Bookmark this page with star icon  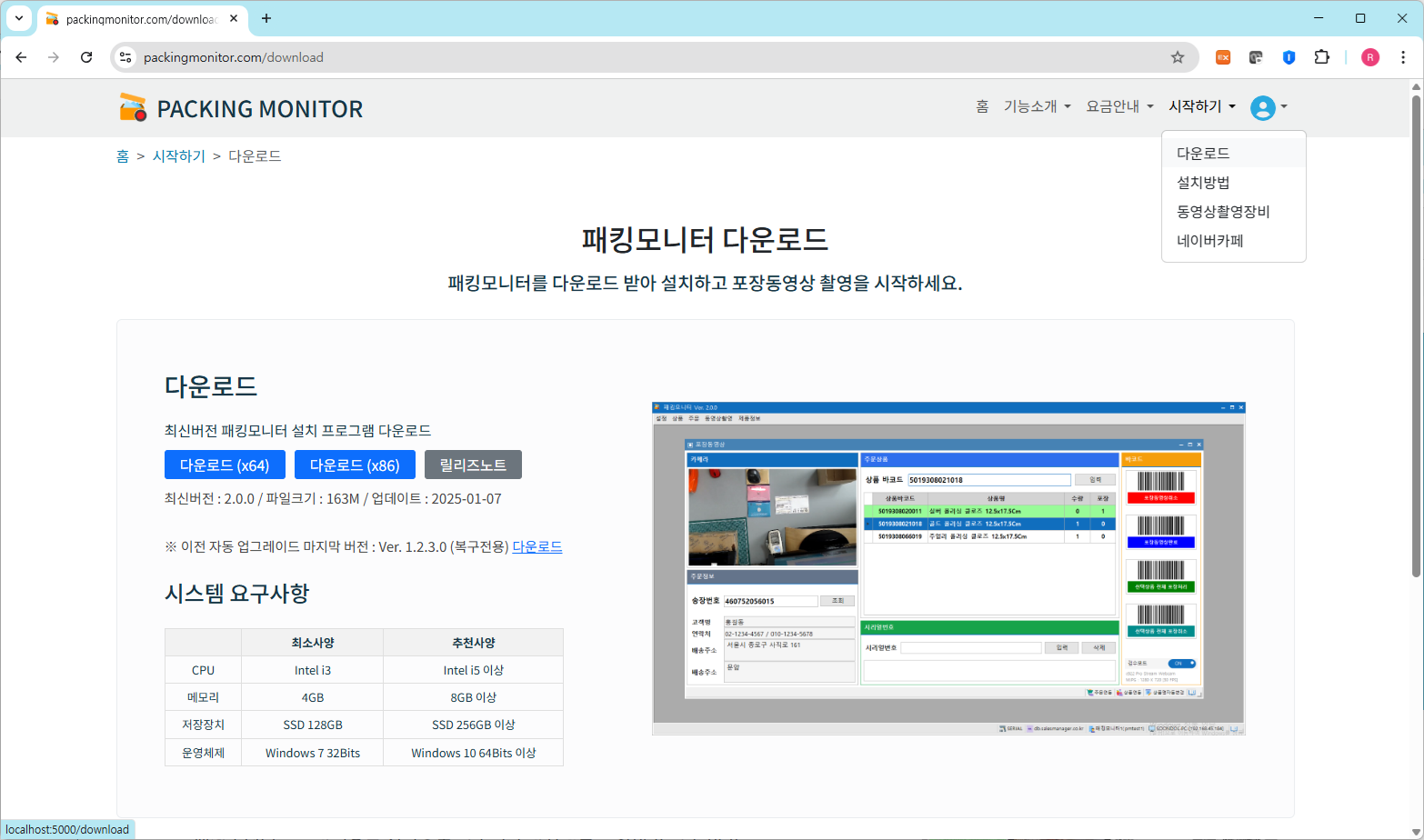click(1178, 57)
